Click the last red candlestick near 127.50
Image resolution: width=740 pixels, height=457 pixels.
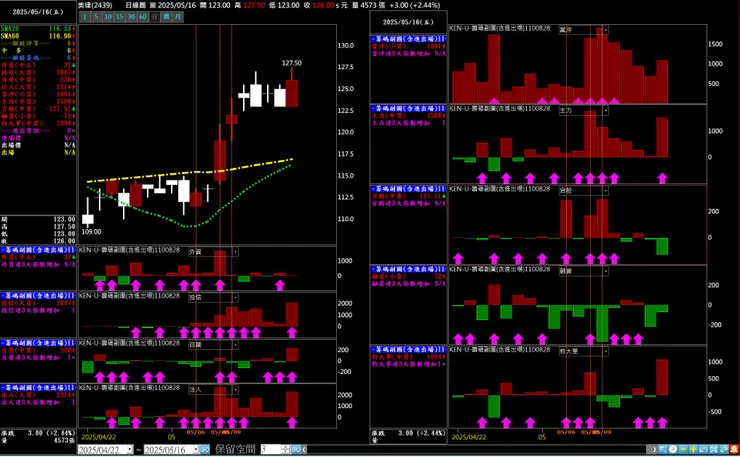pos(292,93)
